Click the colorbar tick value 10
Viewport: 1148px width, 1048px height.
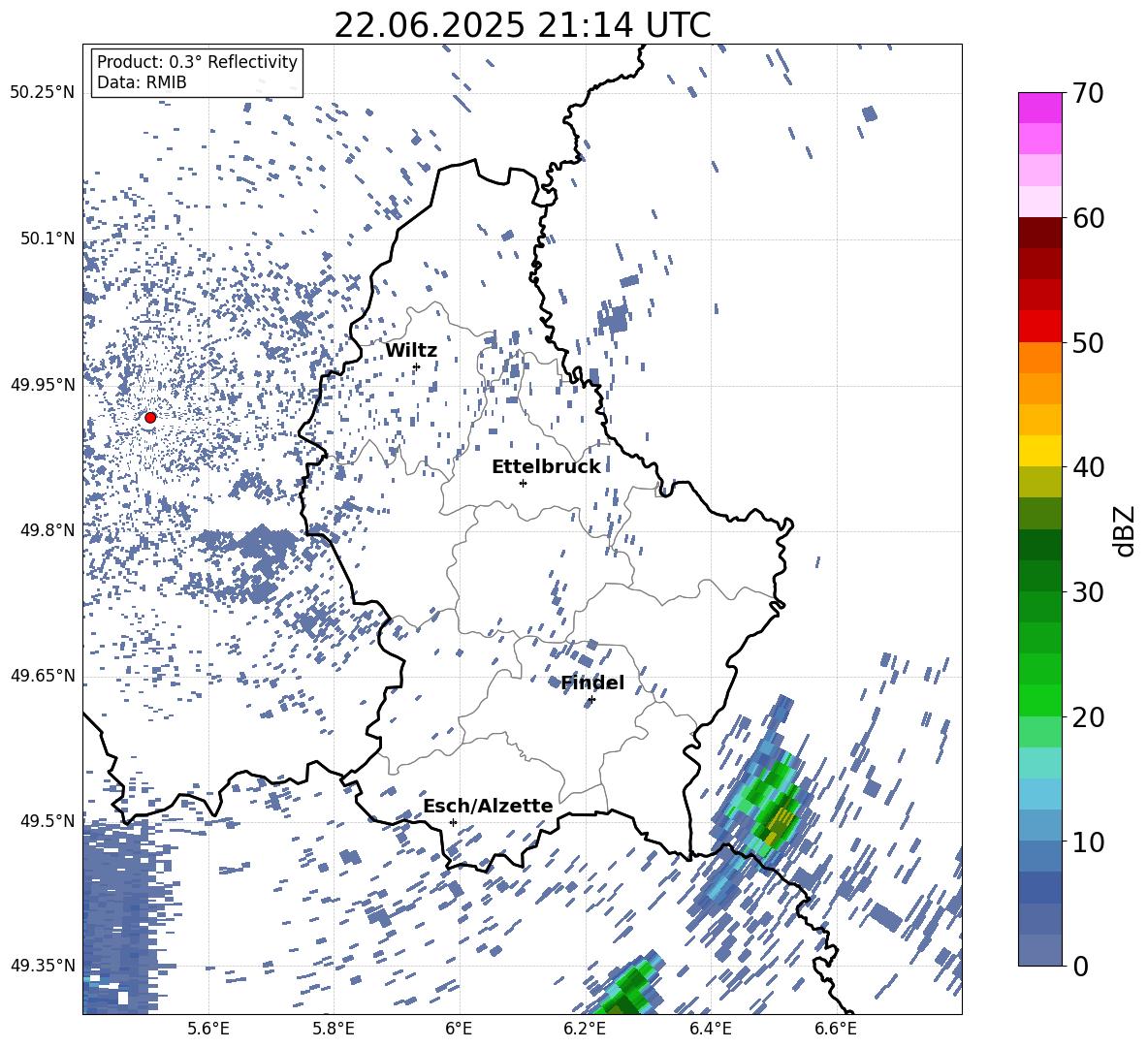[x=1088, y=842]
